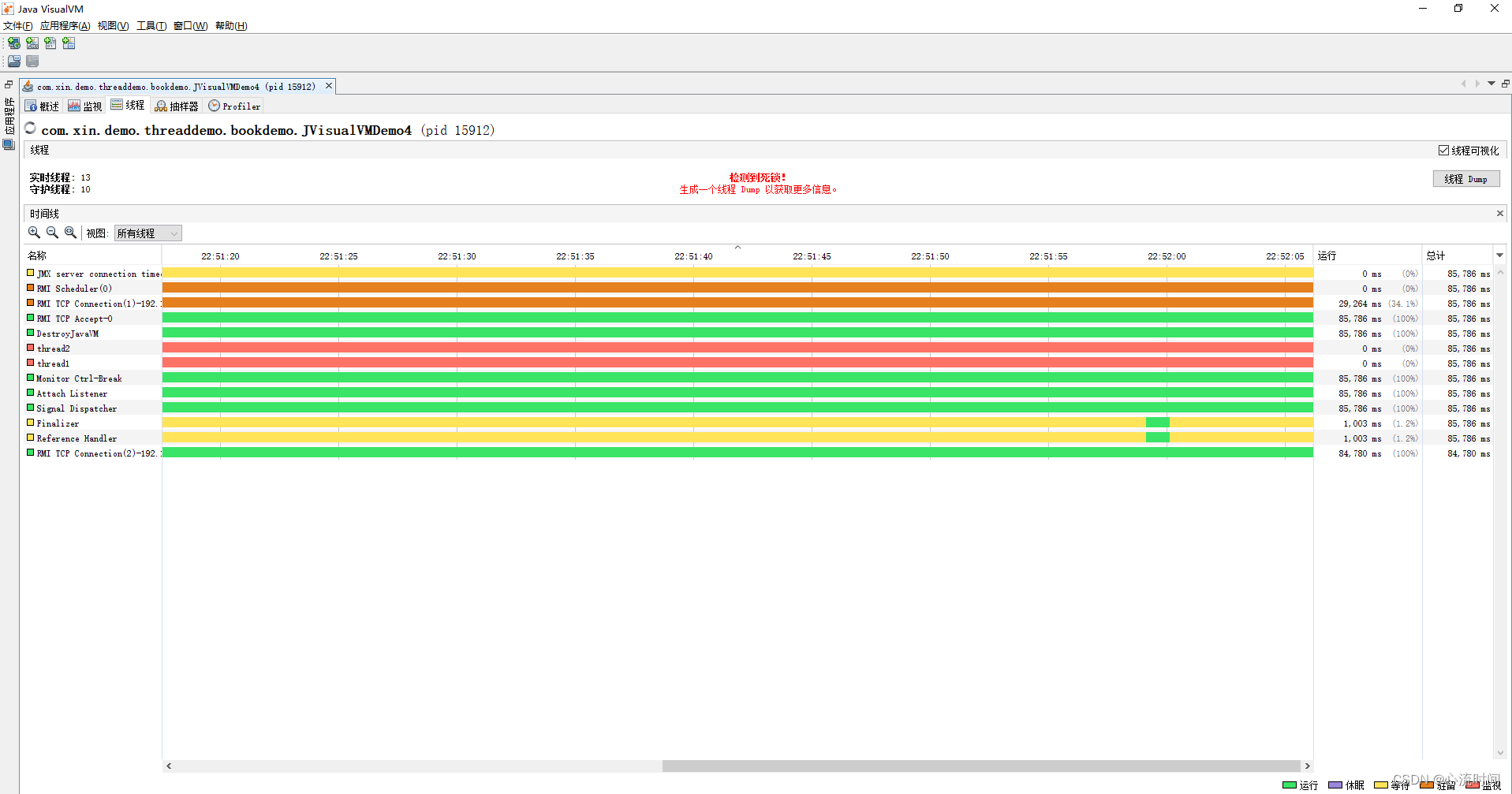Close the 时间线 timeline panel

(1499, 214)
